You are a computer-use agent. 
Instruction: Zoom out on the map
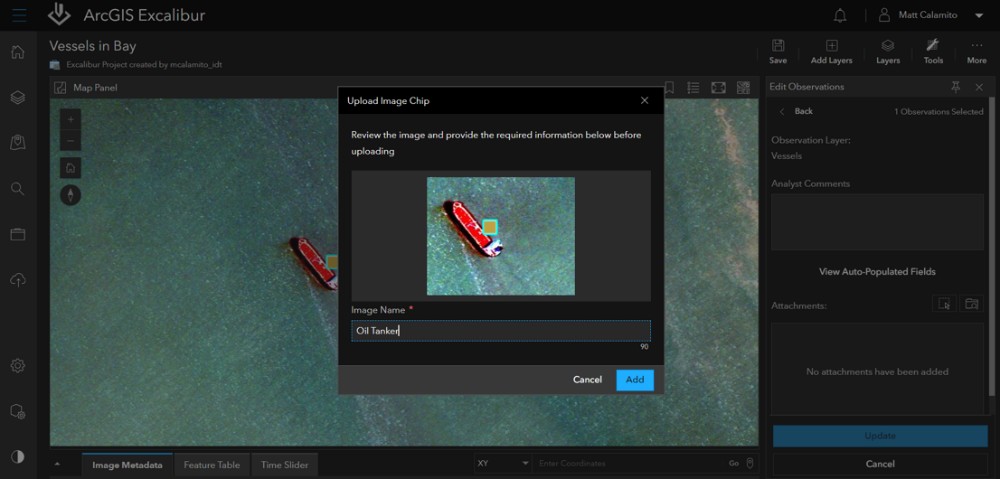(x=70, y=140)
